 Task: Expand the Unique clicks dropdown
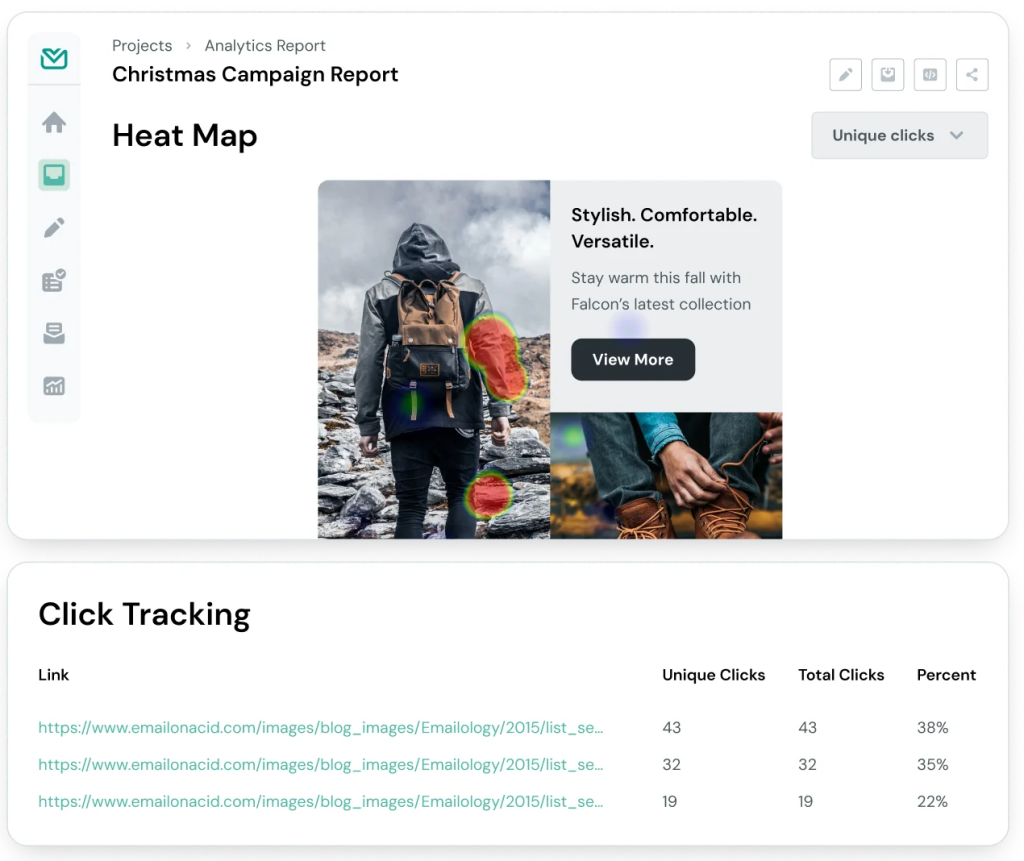(x=899, y=135)
